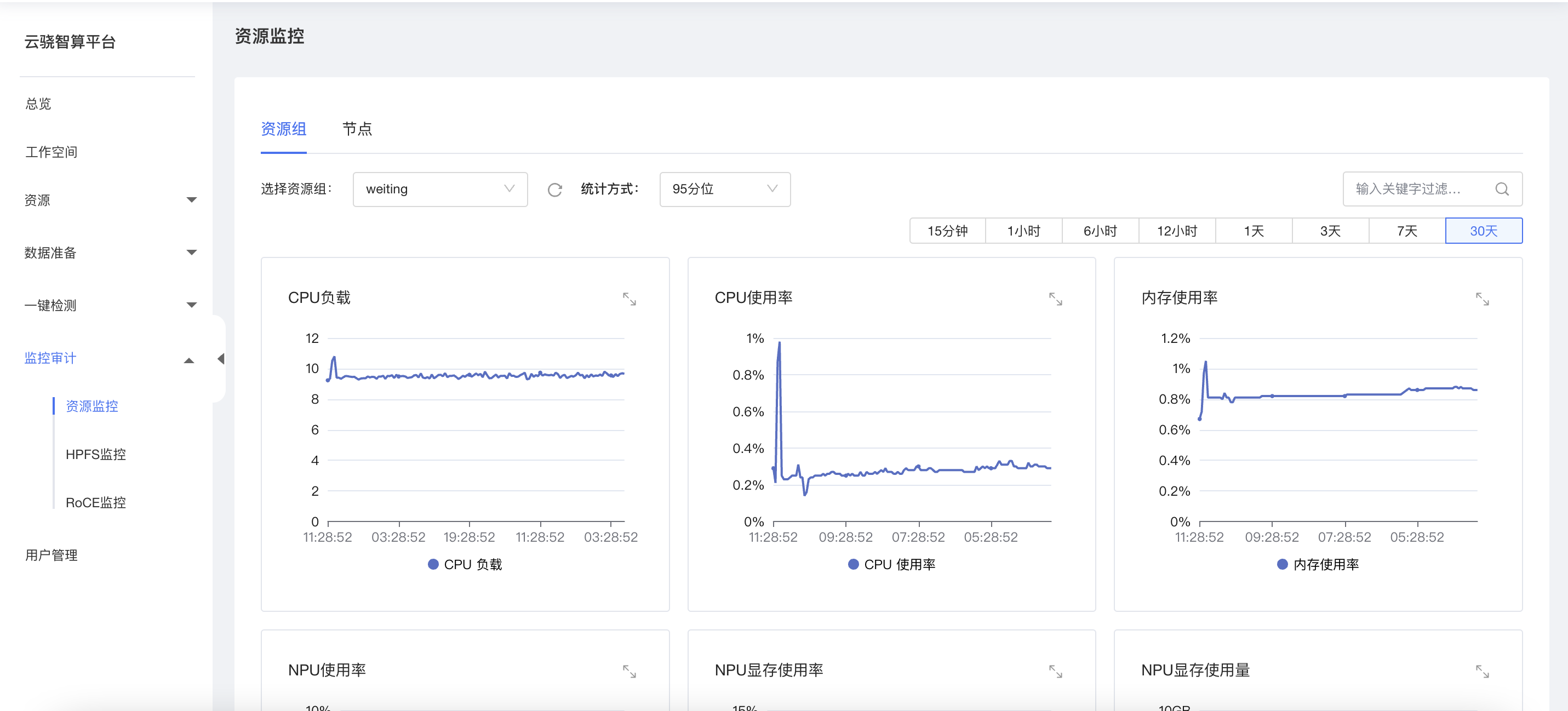Screen dimensions: 1568x711
Task: Set time range to 30天
Action: (1484, 231)
